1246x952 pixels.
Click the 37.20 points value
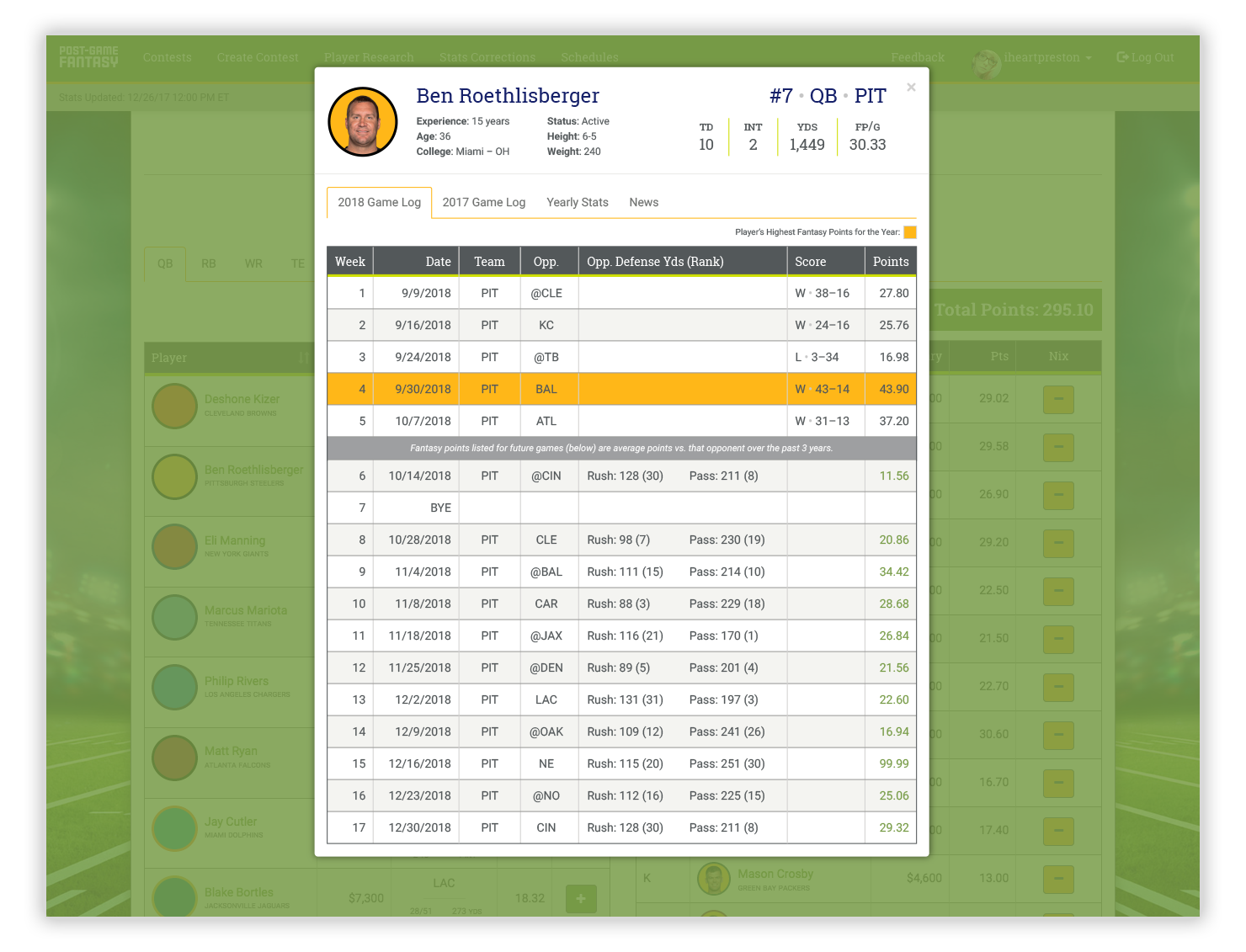[x=894, y=421]
